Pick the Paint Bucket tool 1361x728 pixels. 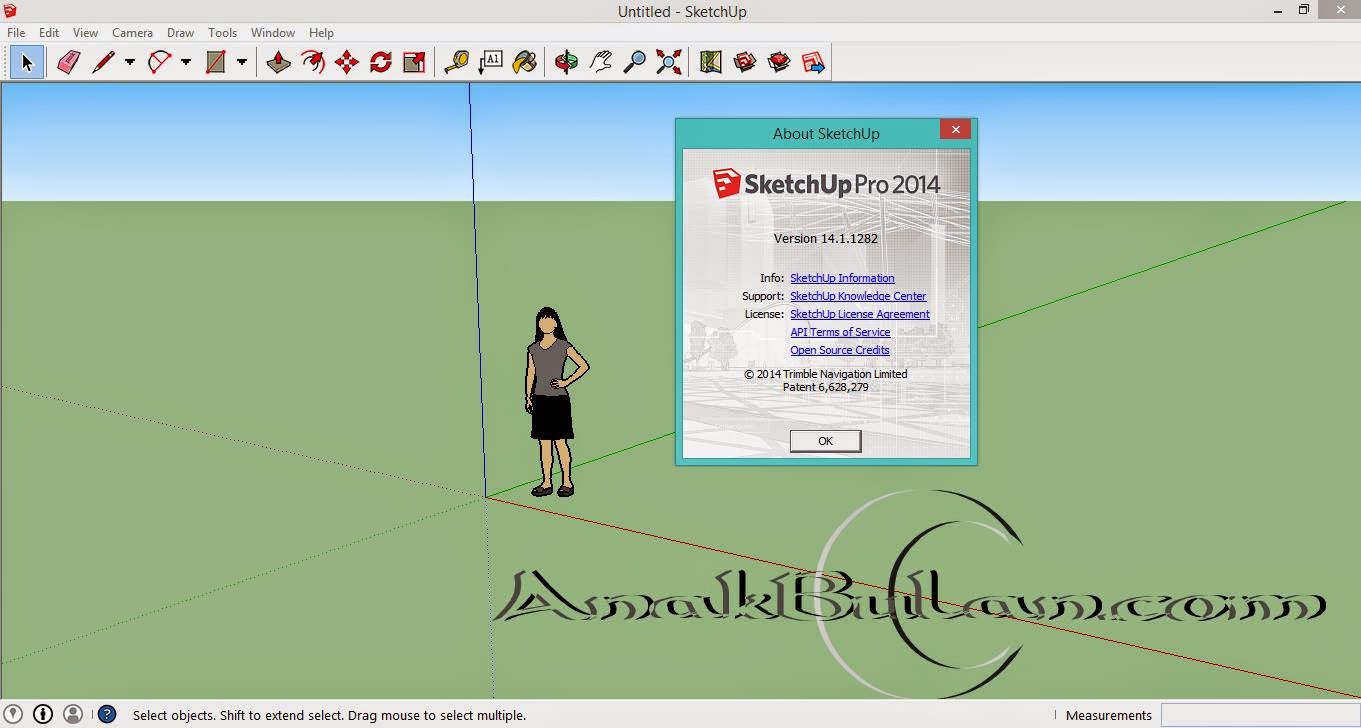click(524, 63)
